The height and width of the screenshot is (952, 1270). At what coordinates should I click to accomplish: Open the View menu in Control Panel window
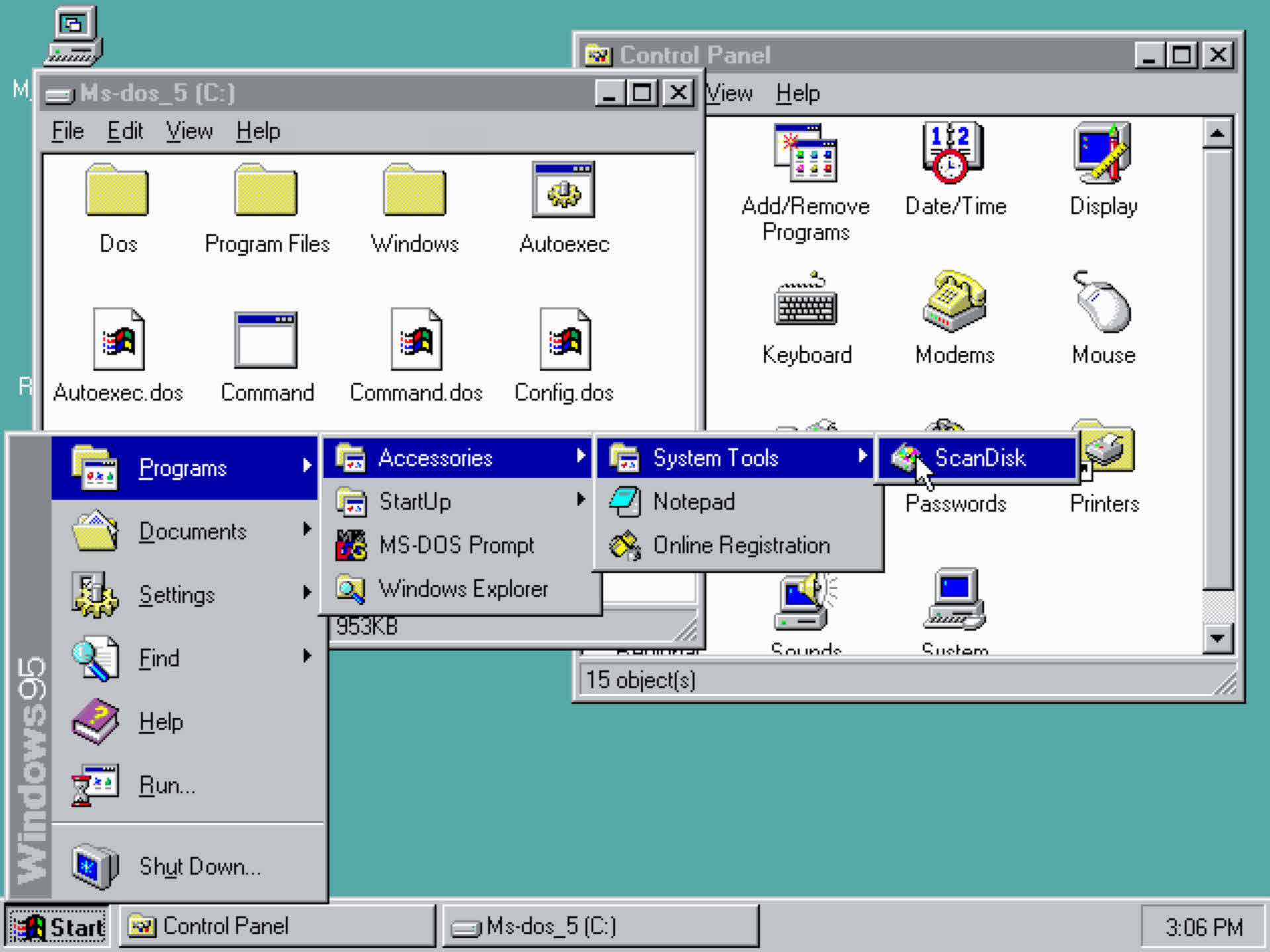click(730, 93)
